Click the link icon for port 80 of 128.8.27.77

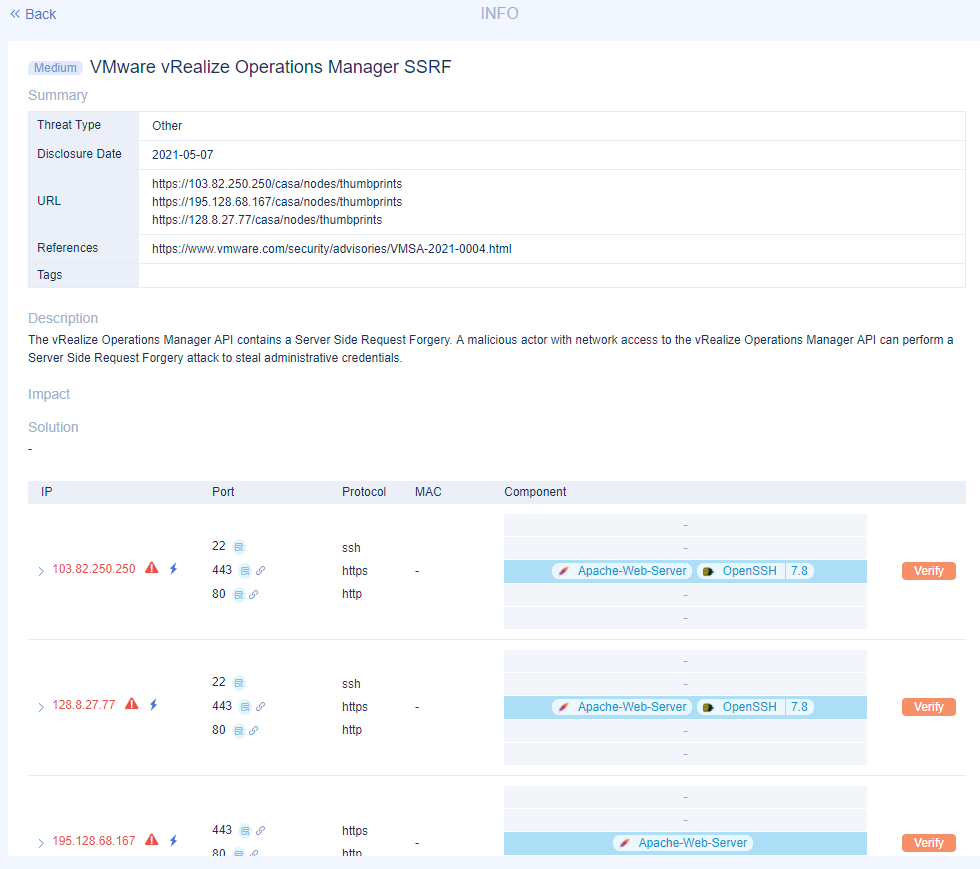pyautogui.click(x=254, y=730)
